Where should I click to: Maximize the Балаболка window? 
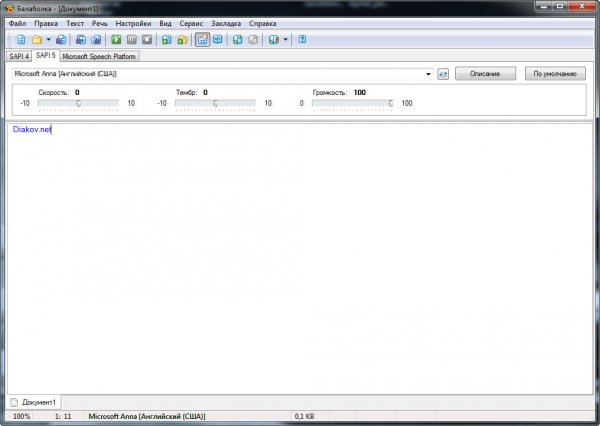pos(560,6)
